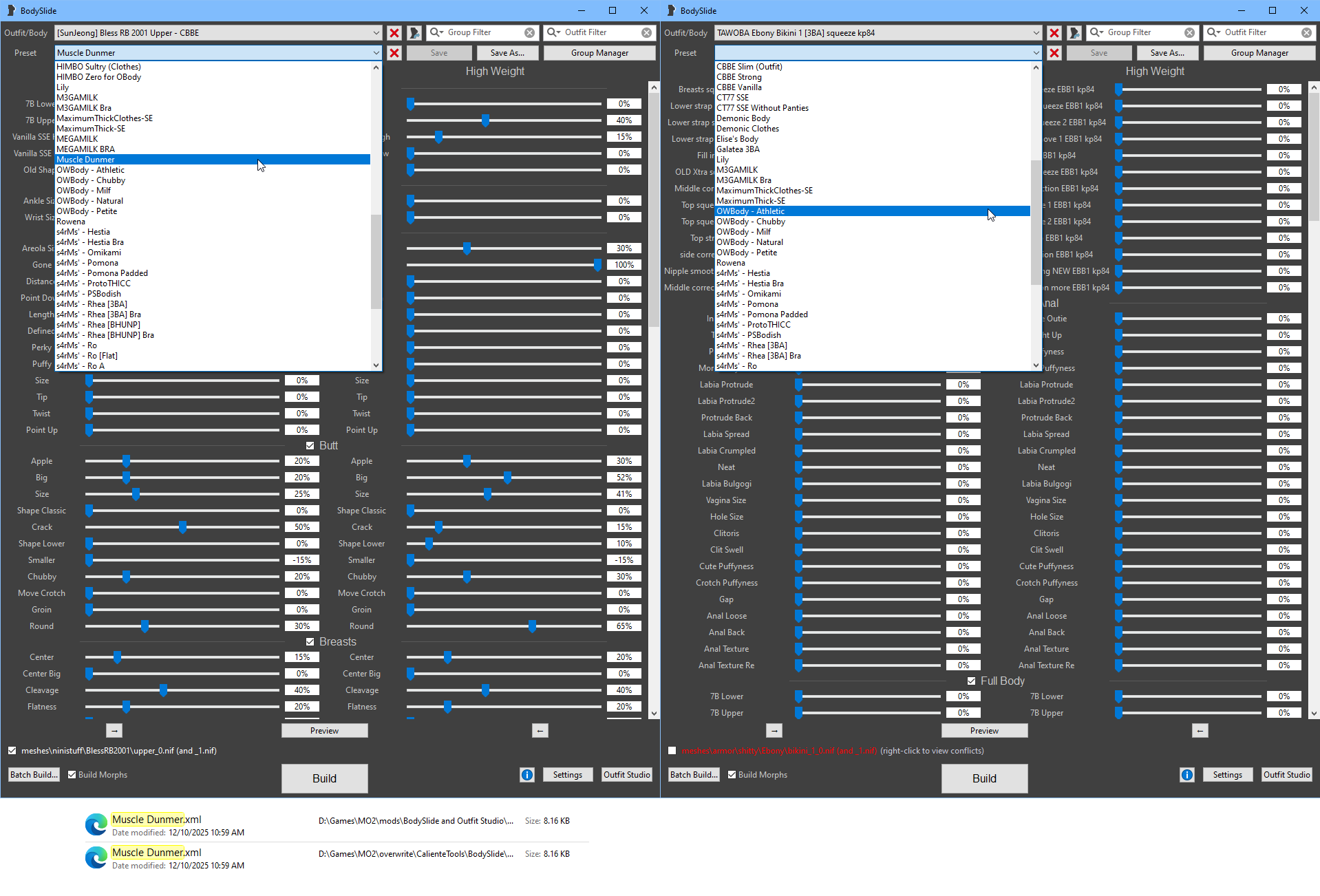
Task: Clear Outfit Filter field in TAWOBA window
Action: (1306, 32)
